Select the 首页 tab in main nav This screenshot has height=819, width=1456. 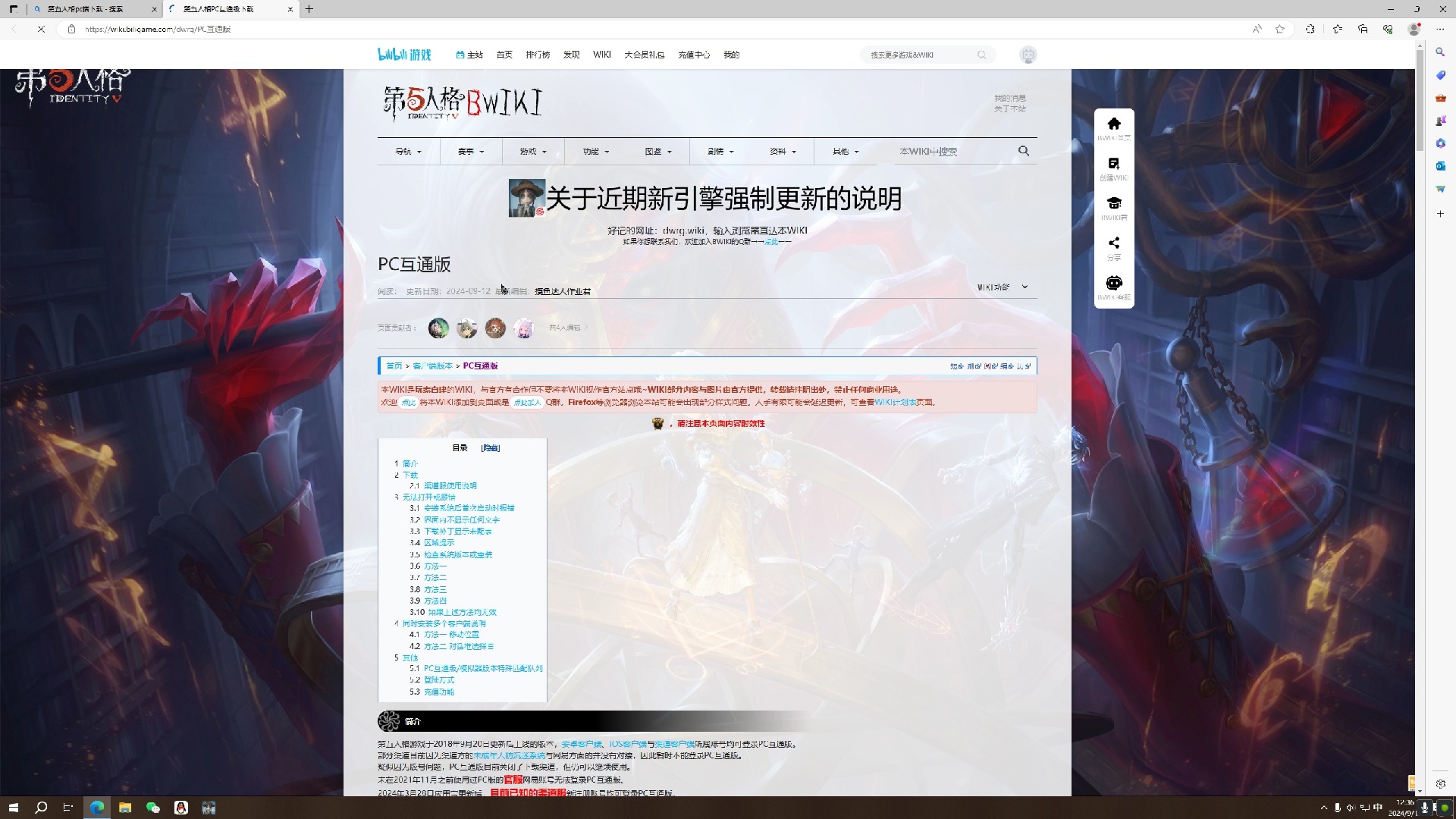[x=504, y=55]
